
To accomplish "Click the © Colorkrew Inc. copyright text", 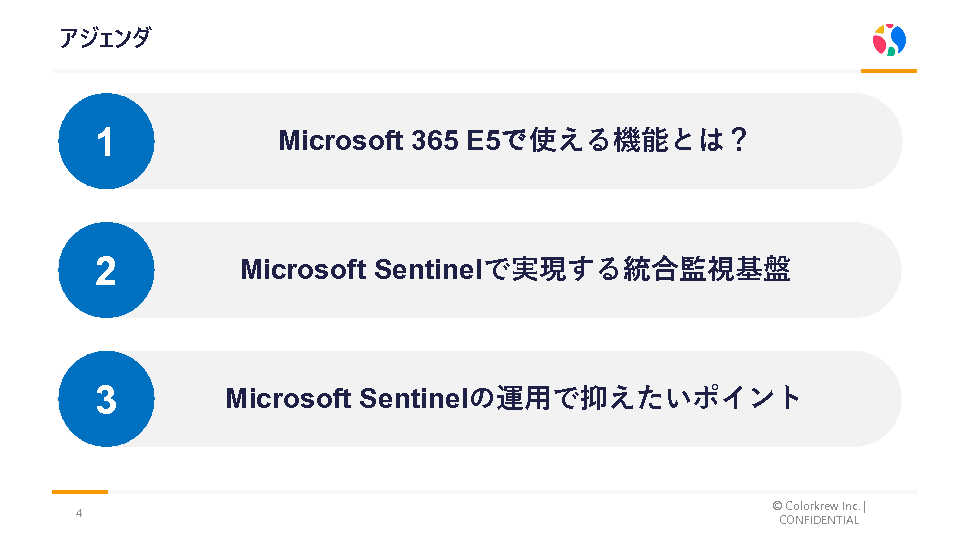I will pyautogui.click(x=817, y=506).
